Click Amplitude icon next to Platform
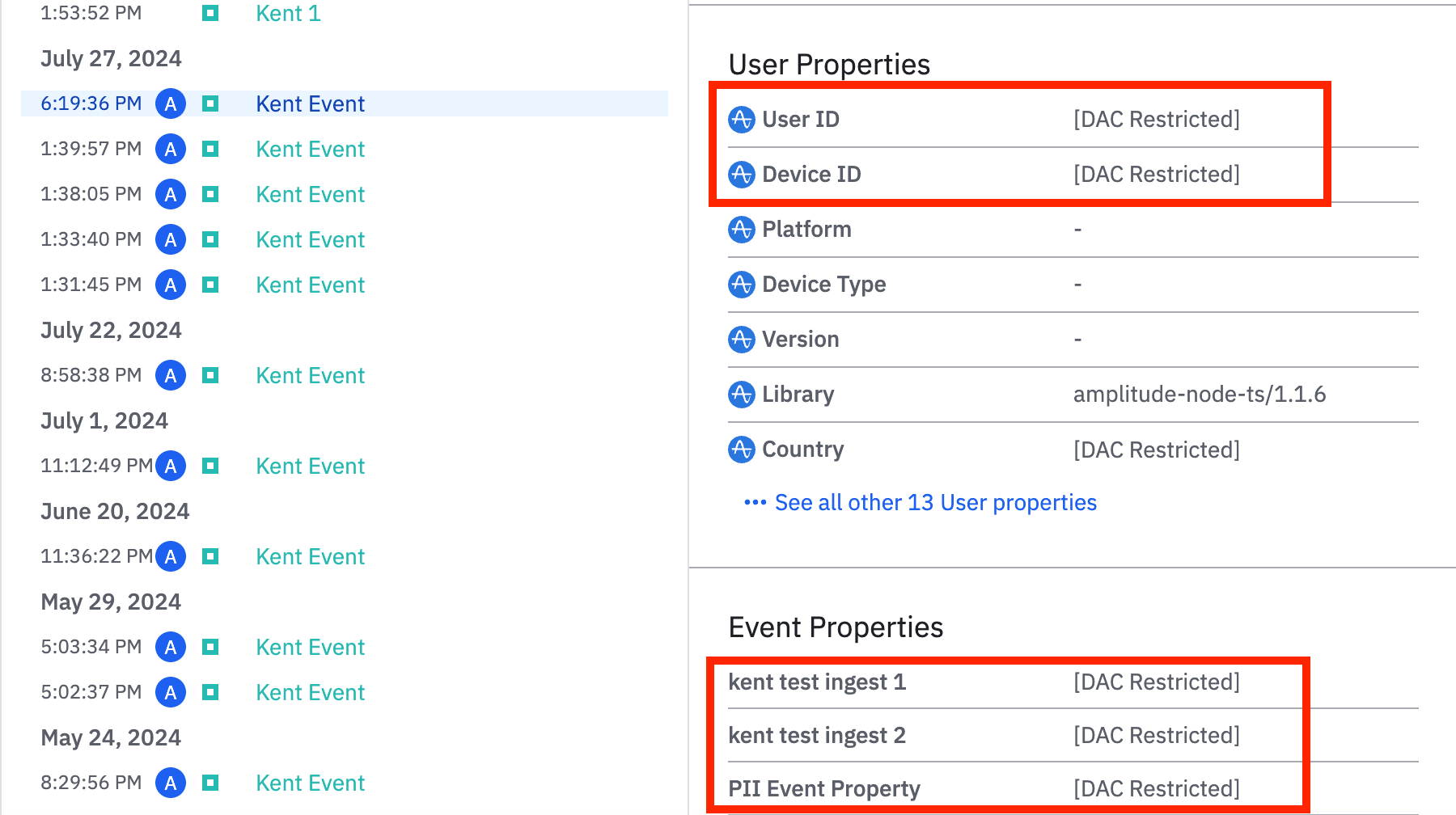 tap(741, 230)
